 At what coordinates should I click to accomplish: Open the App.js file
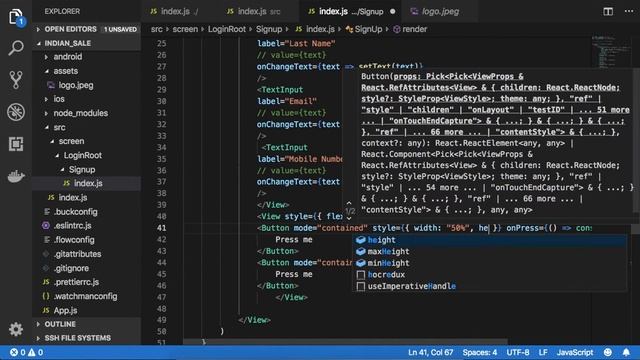coord(87,311)
